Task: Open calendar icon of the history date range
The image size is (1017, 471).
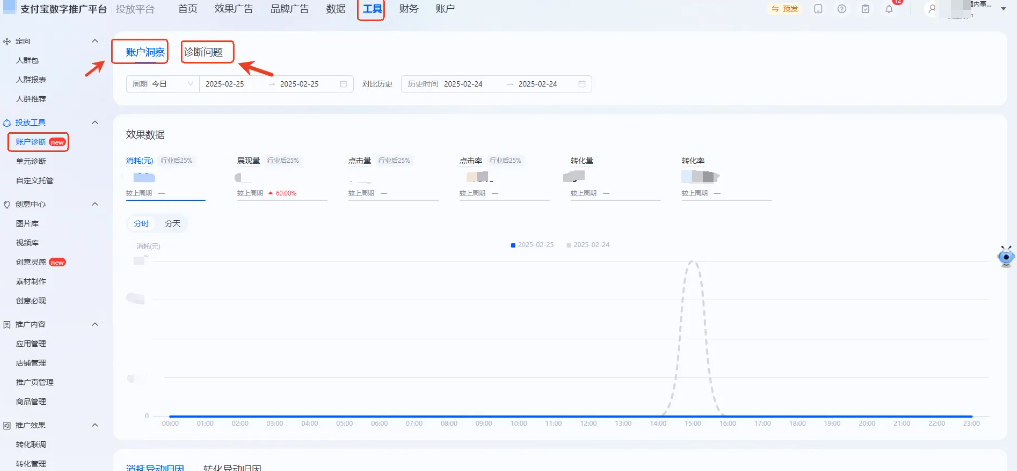Action: (582, 84)
